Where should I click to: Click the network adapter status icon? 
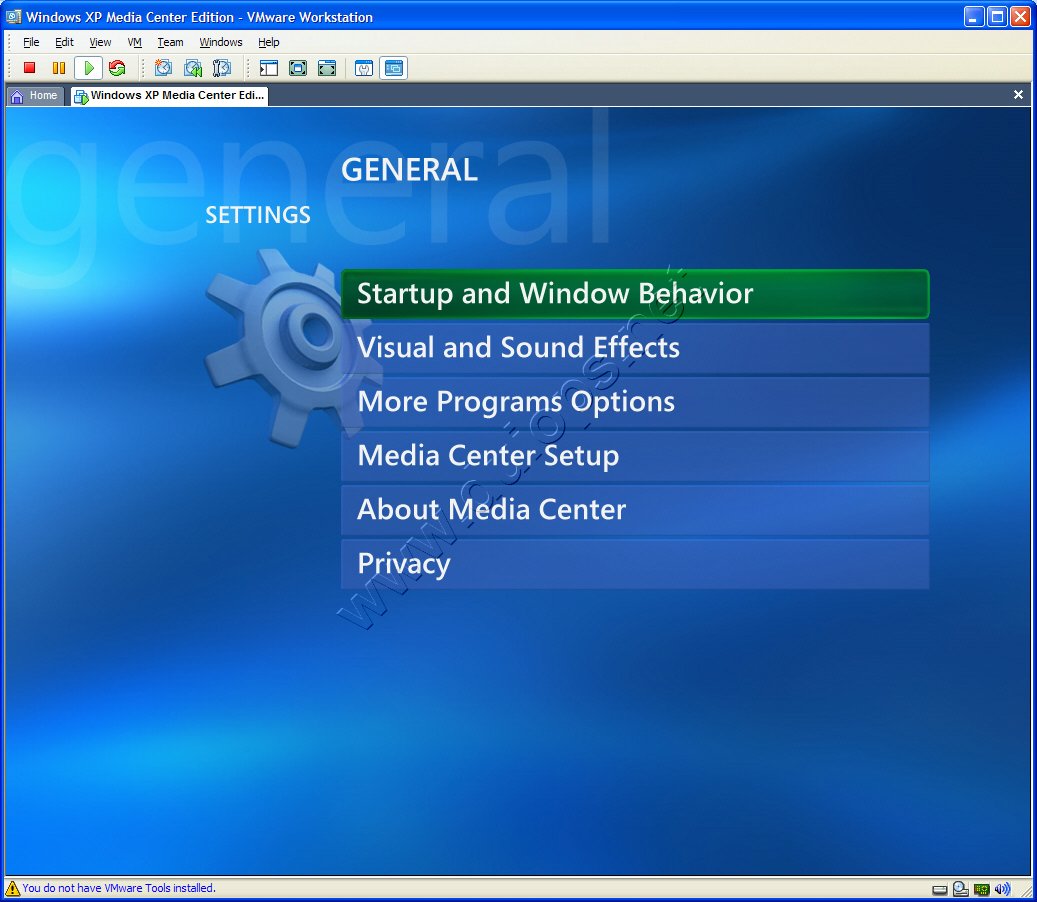[981, 889]
